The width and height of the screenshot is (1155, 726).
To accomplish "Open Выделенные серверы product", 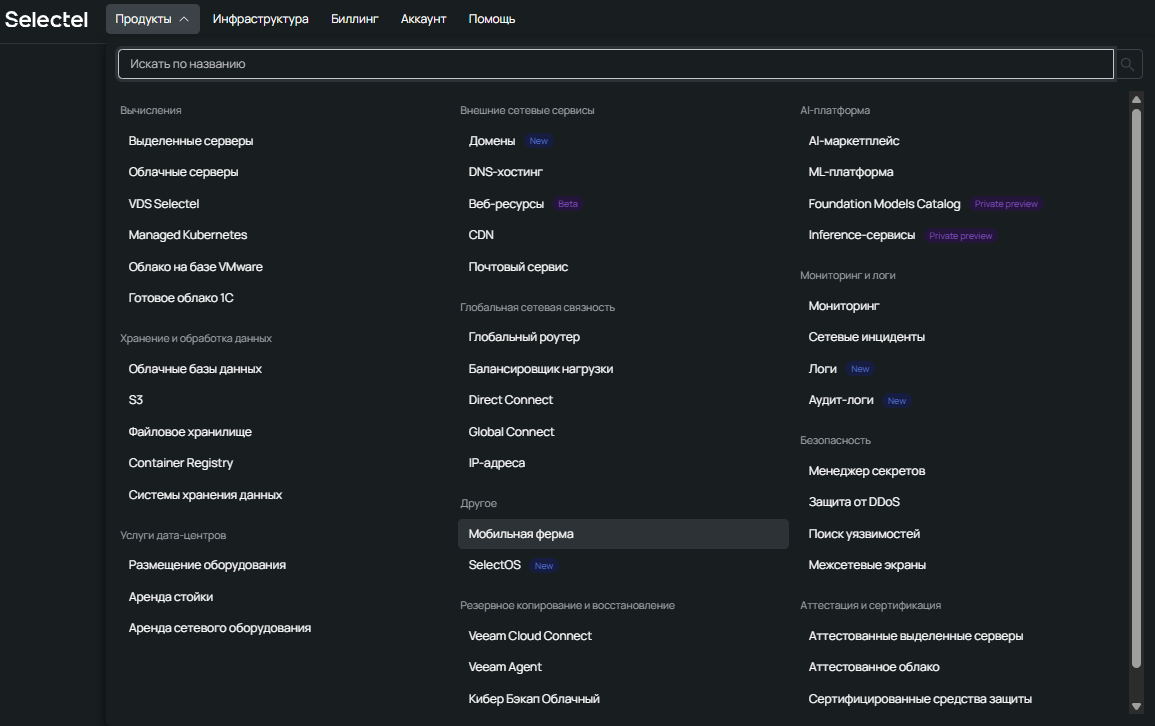I will [x=191, y=141].
